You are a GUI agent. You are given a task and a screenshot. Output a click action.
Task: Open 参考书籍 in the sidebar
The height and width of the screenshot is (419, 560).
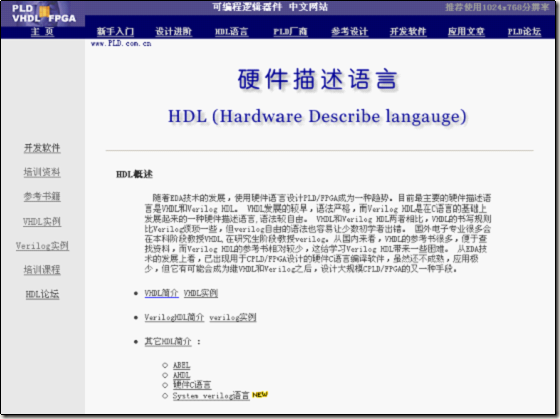pos(42,196)
